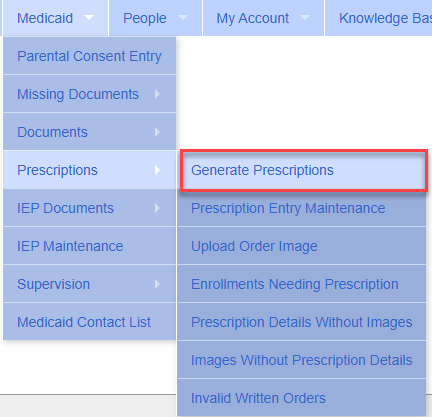Expand the My Account dropdown arrow

click(305, 17)
